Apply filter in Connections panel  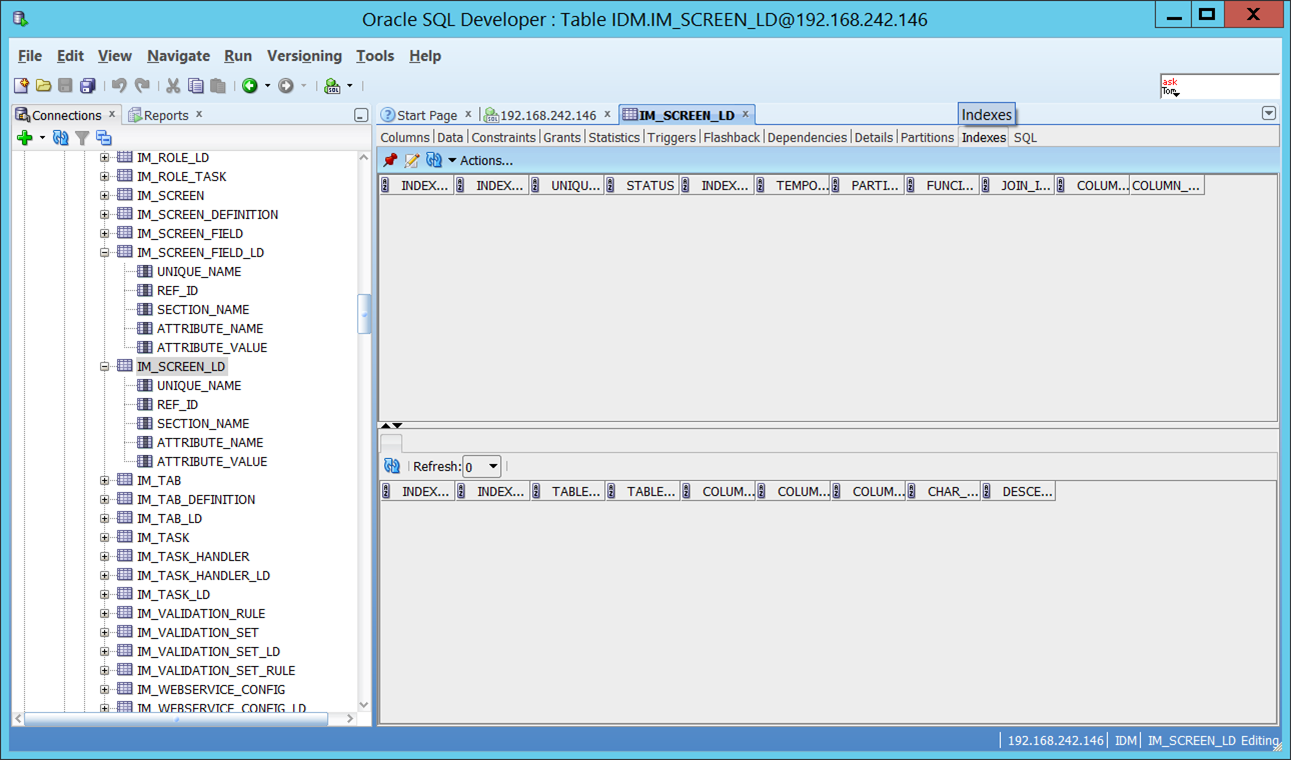click(x=82, y=138)
